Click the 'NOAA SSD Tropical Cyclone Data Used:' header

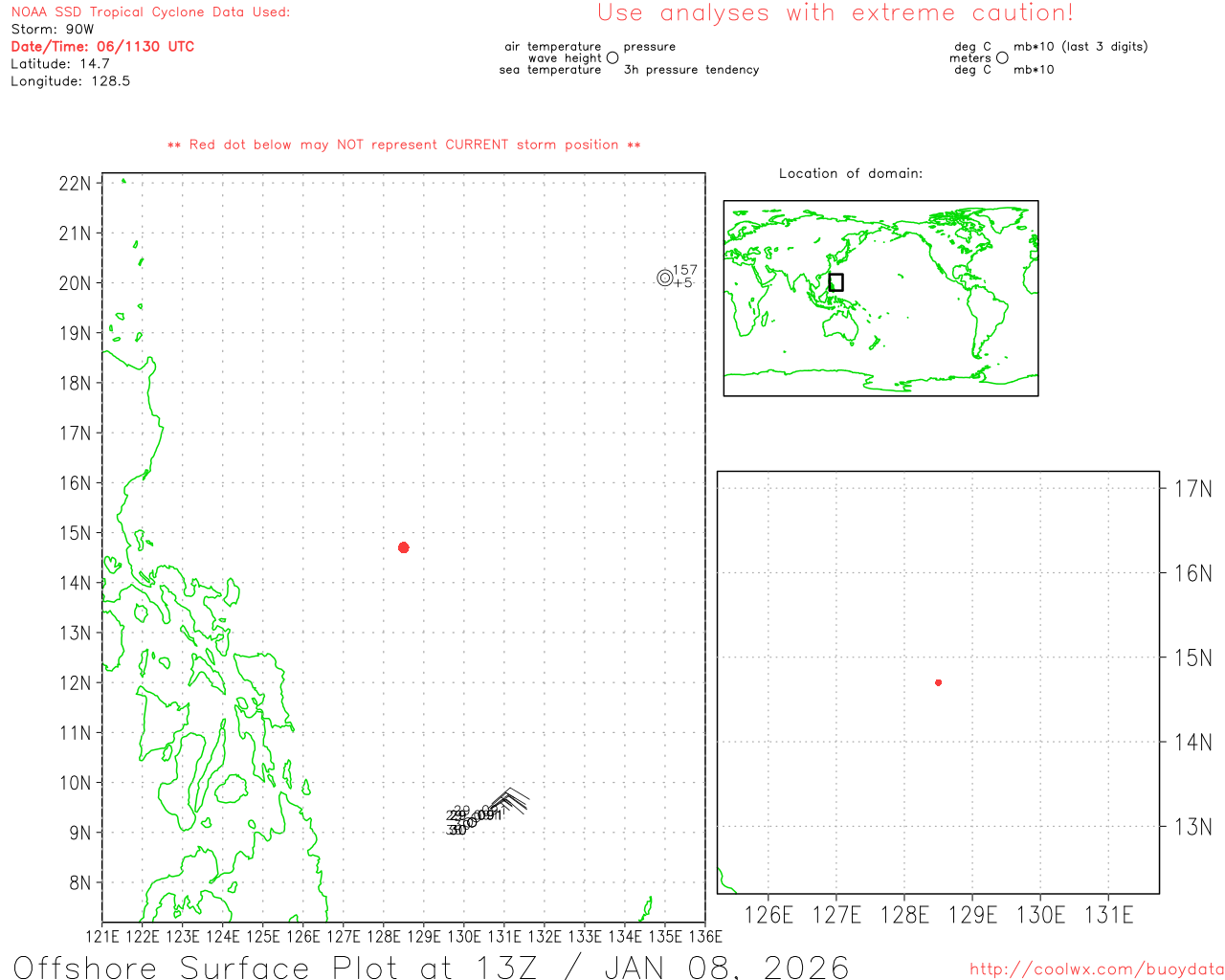point(150,12)
